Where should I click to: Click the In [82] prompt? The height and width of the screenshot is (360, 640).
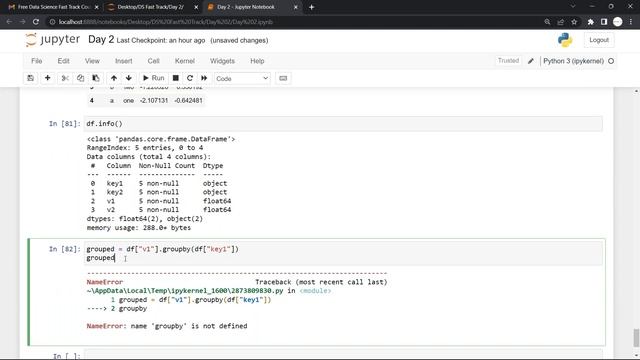(64, 249)
